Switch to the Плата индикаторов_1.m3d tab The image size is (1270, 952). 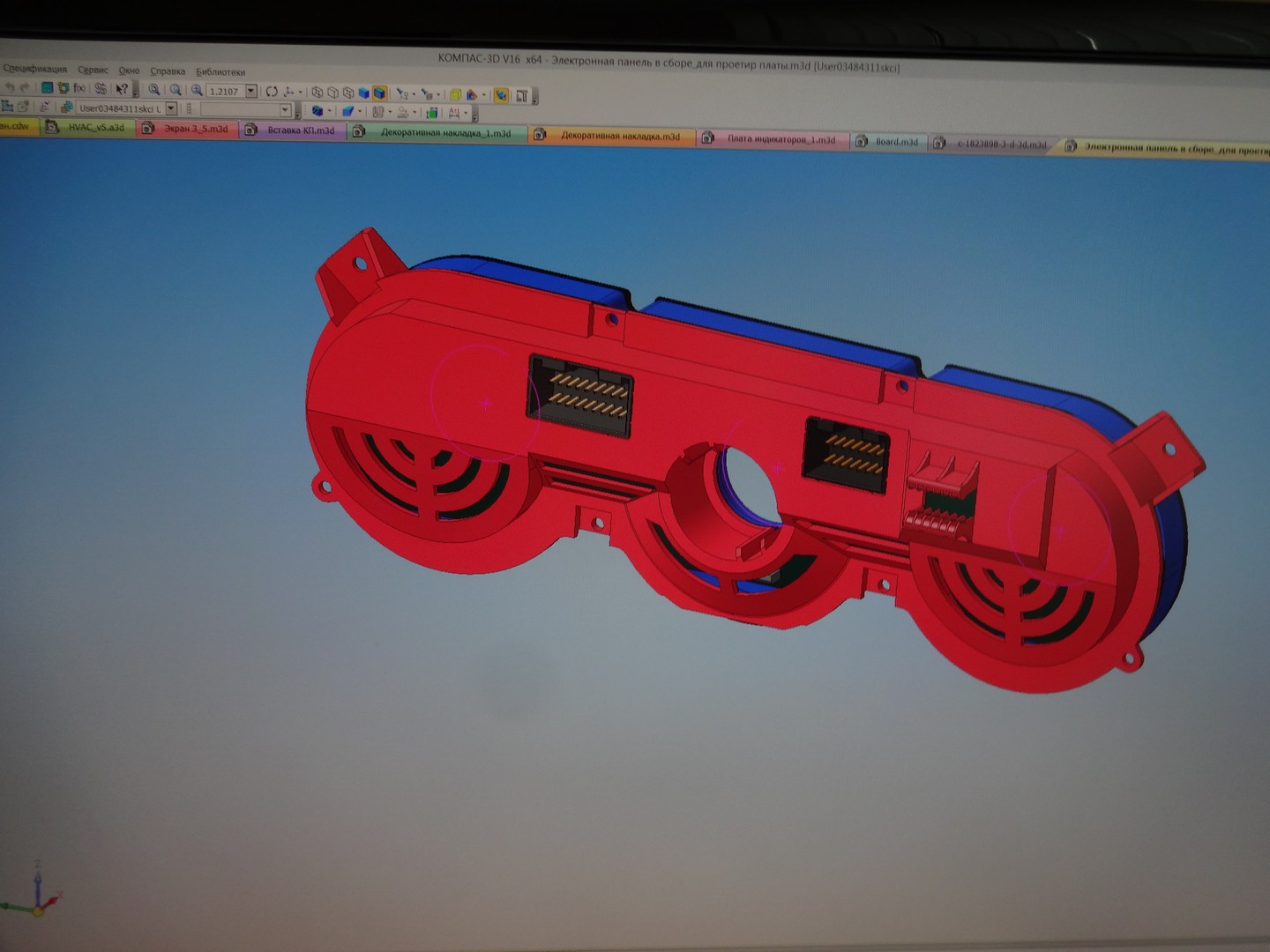[x=773, y=139]
